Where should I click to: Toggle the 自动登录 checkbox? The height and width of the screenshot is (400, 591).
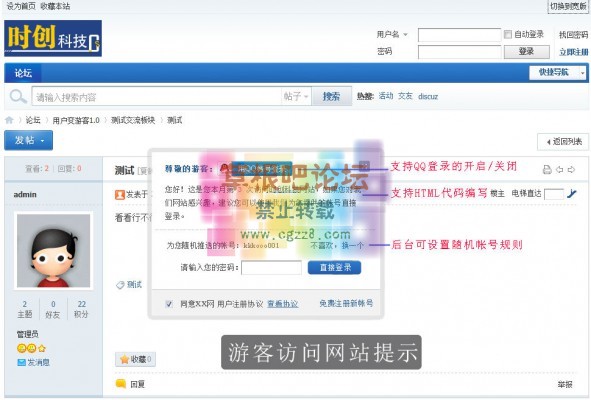(508, 34)
